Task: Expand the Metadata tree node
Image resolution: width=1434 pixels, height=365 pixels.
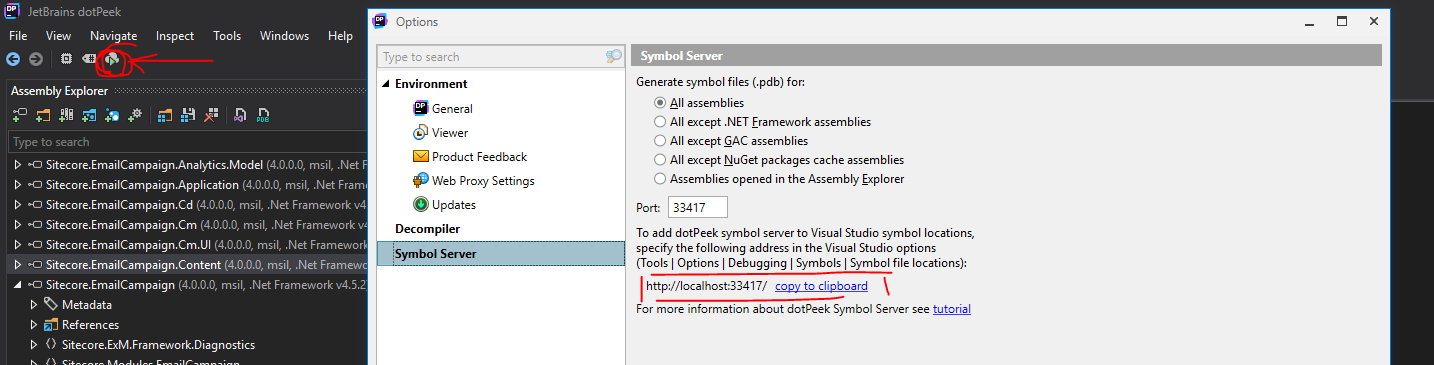Action: click(x=33, y=304)
